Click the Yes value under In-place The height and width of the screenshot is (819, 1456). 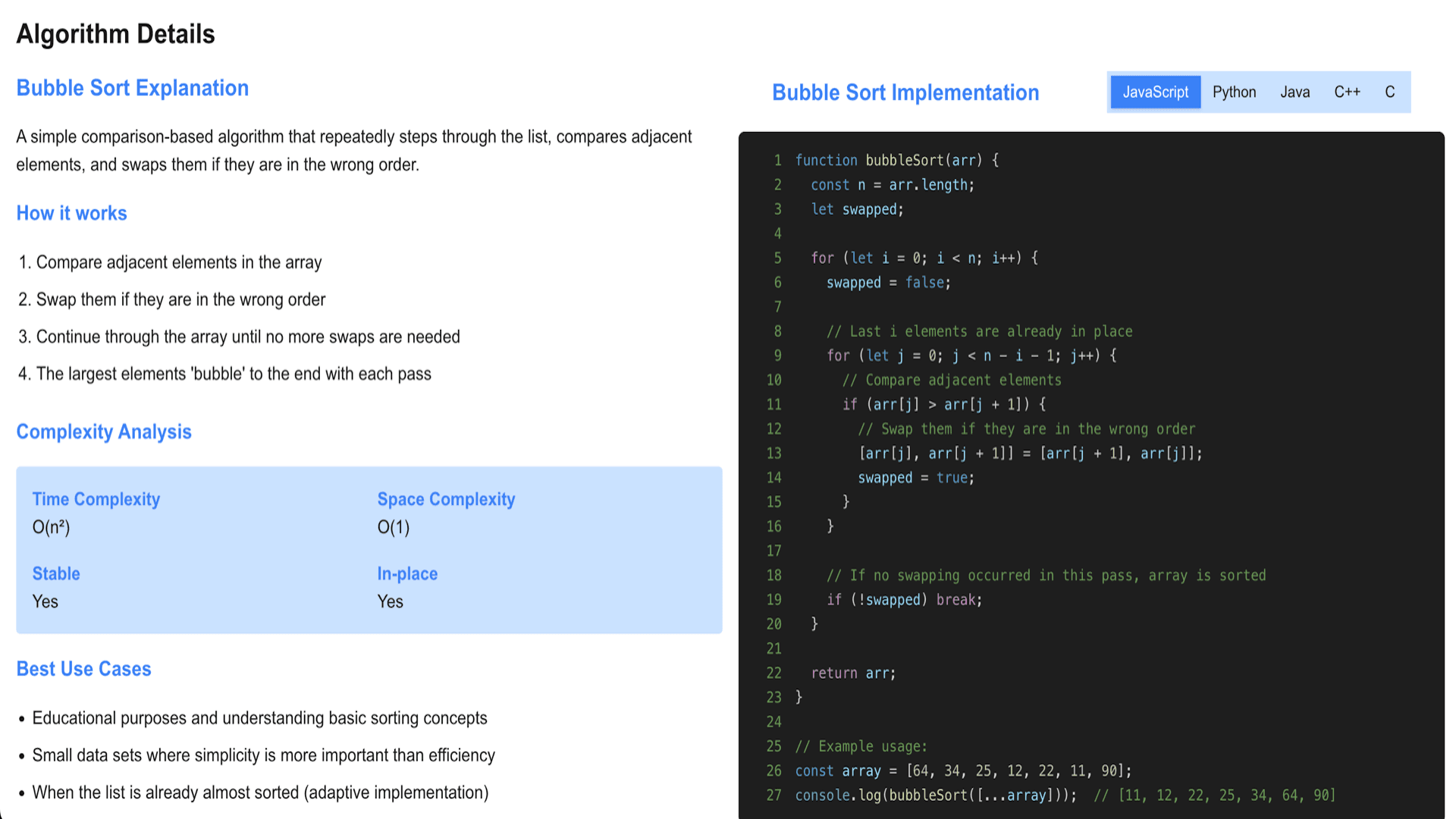point(390,601)
